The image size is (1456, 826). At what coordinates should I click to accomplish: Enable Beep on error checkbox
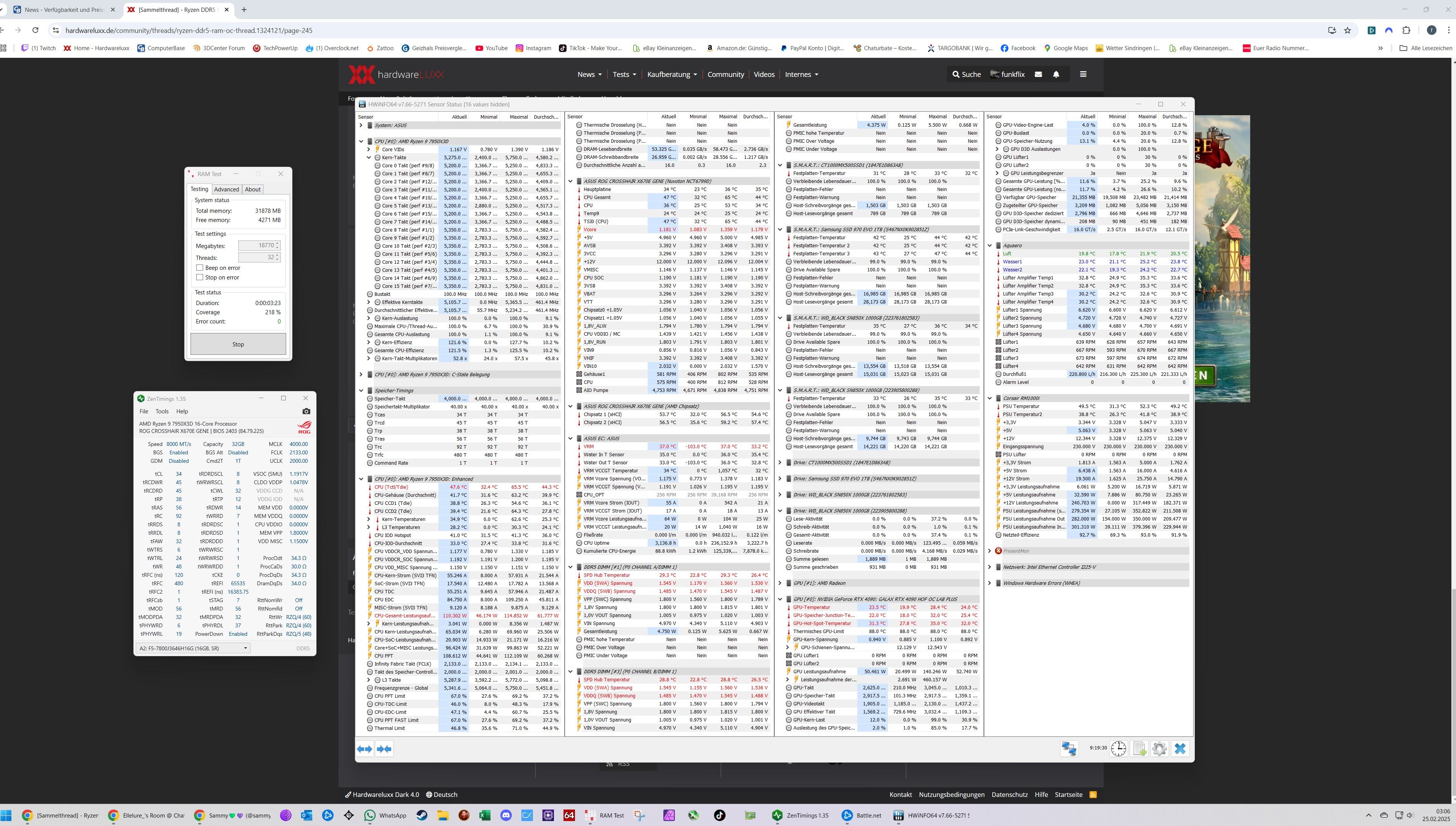200,268
